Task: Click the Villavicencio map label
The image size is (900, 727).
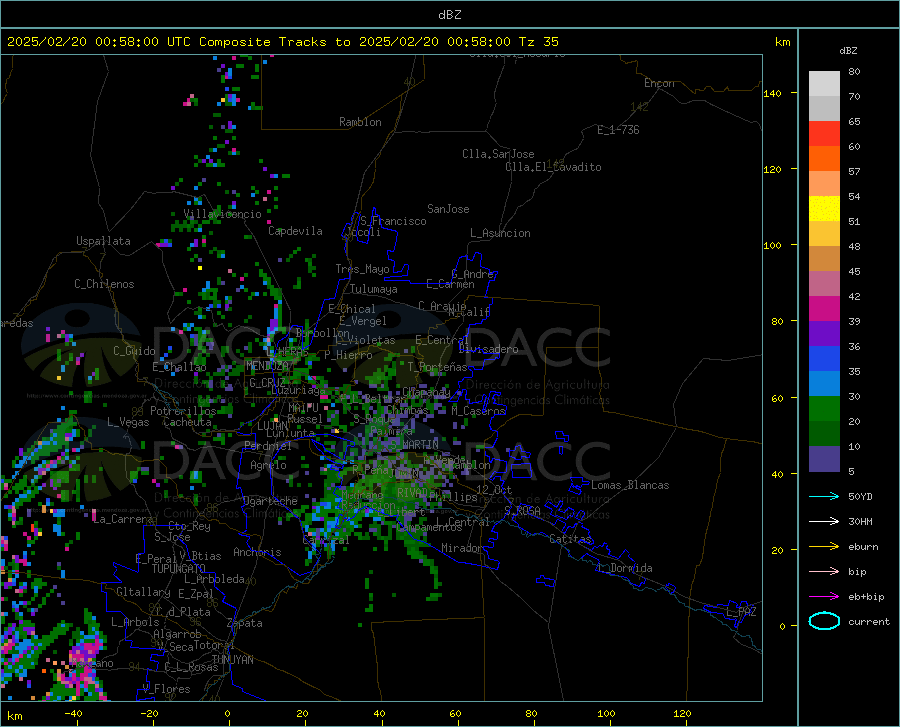Action: point(222,214)
